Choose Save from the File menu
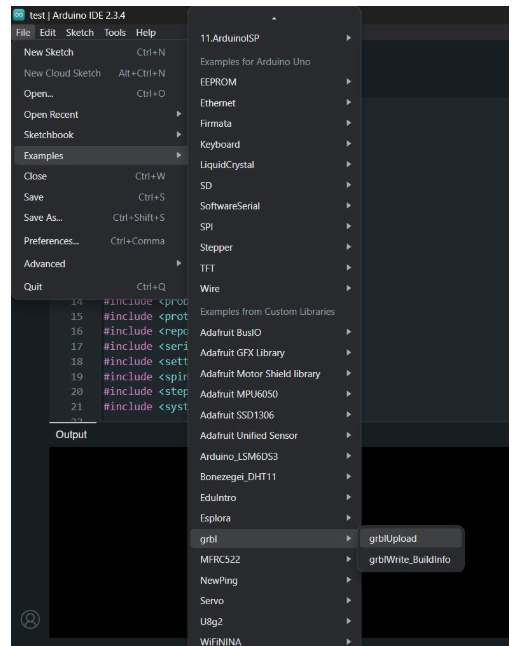Image resolution: width=513 pixels, height=646 pixels. click(x=101, y=197)
